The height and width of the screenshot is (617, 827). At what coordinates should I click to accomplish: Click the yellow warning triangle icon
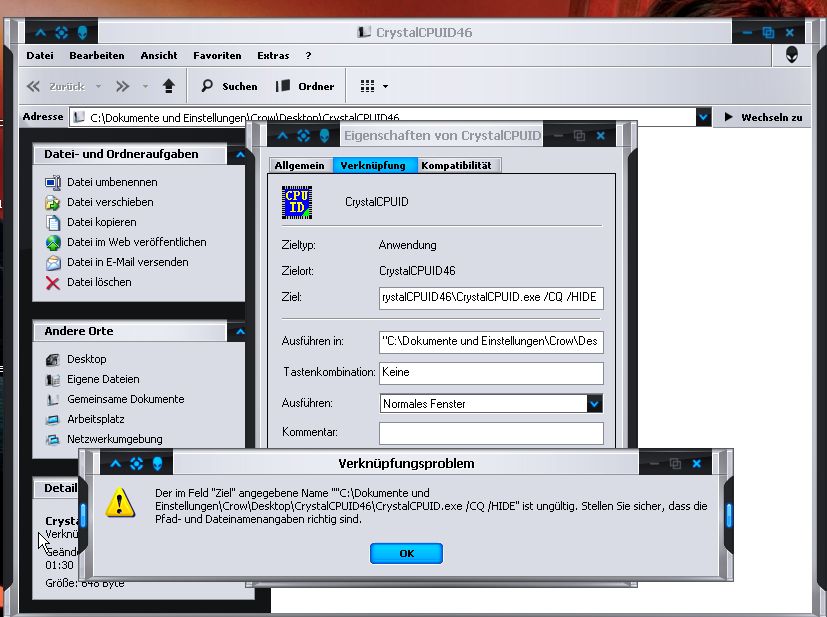tap(120, 503)
